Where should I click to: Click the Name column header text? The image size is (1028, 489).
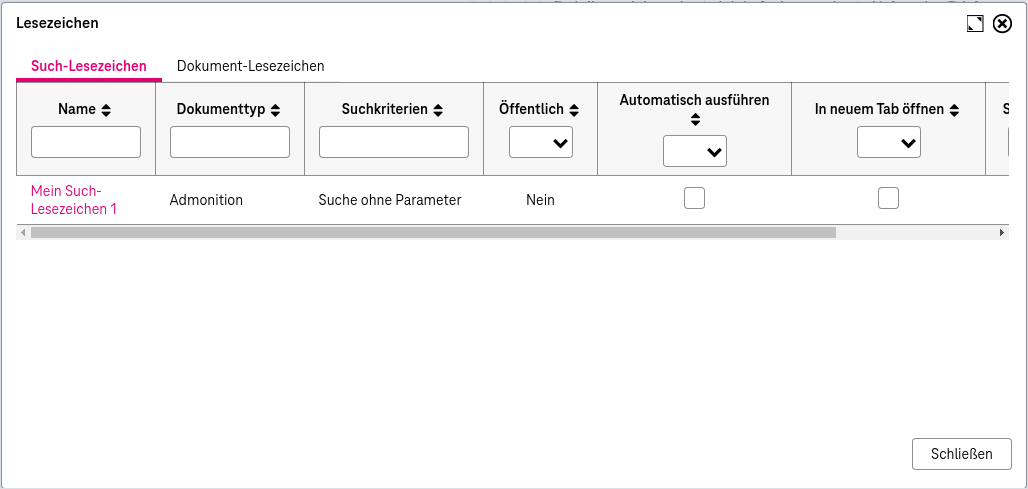coord(77,109)
